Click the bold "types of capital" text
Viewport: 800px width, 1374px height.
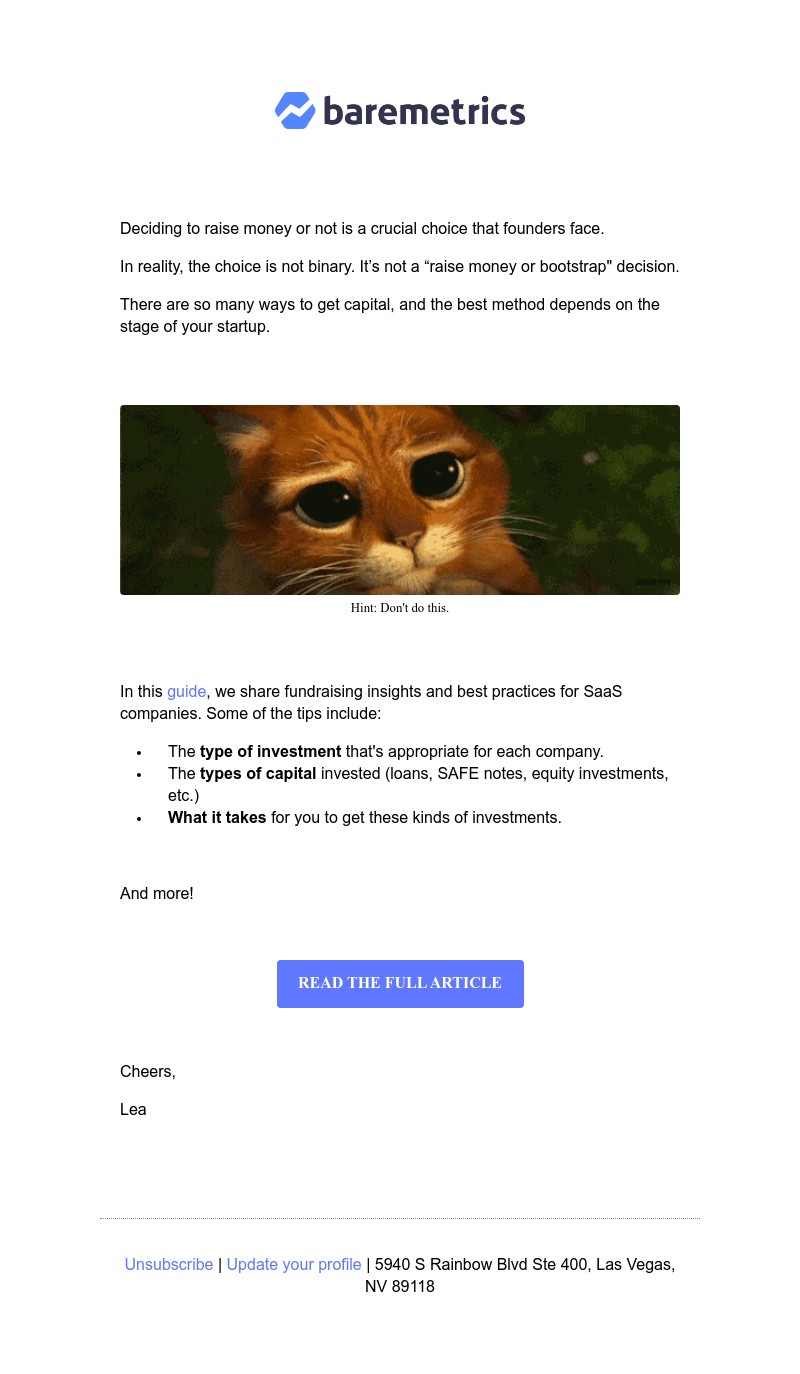click(x=258, y=774)
